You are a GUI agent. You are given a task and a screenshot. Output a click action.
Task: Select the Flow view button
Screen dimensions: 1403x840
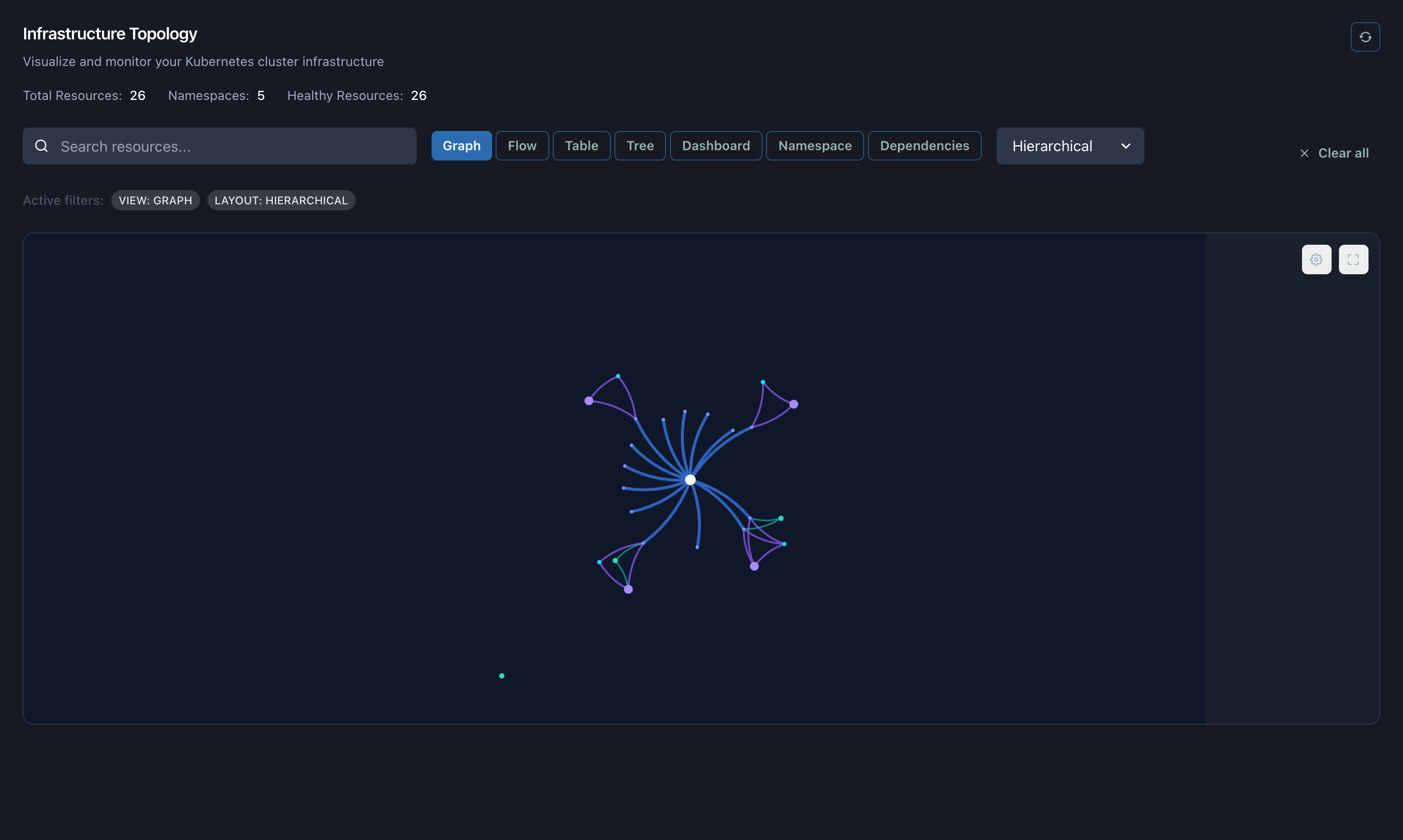pos(522,145)
